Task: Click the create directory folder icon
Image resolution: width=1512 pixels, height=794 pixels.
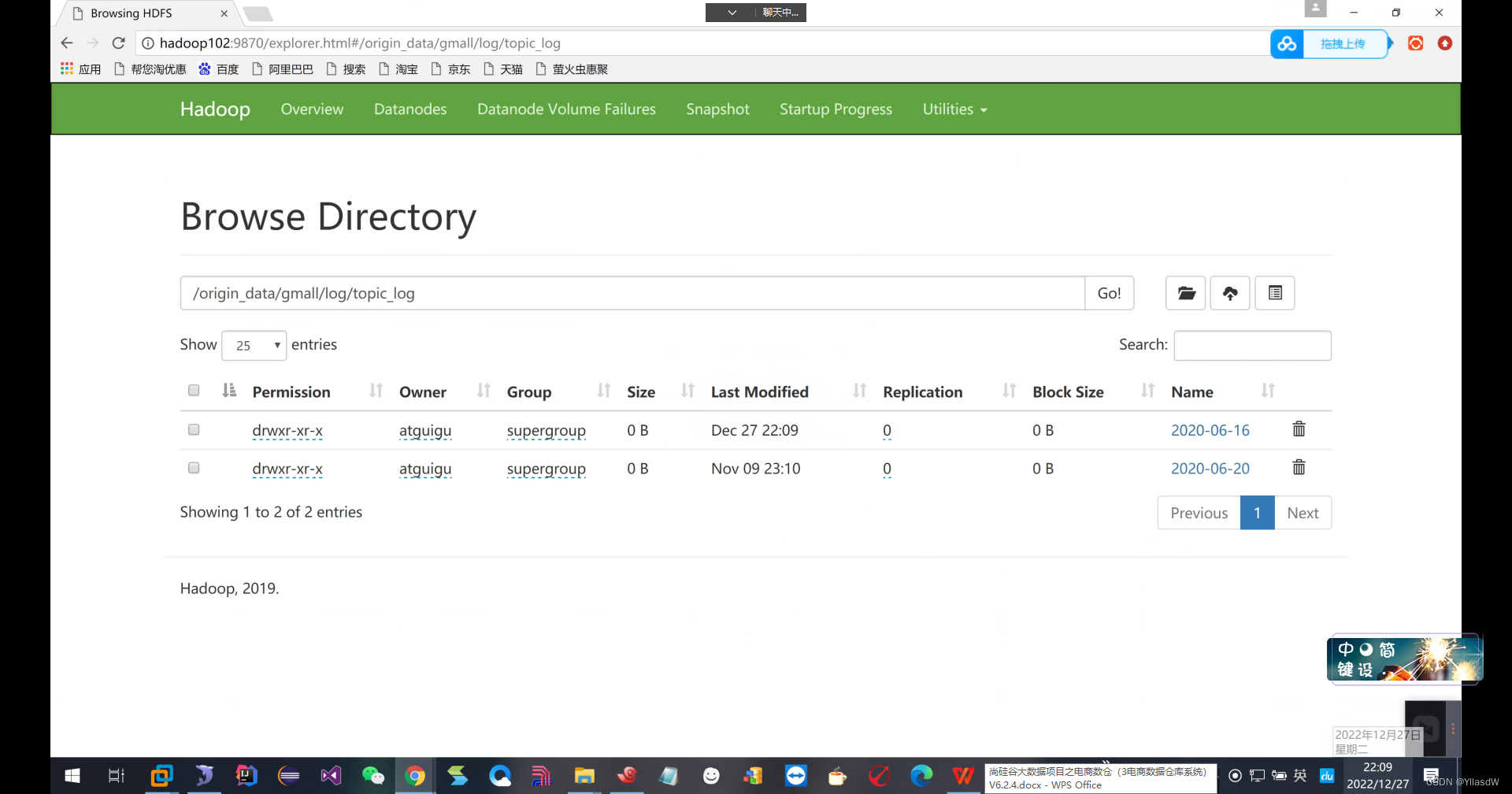Action: click(1186, 293)
